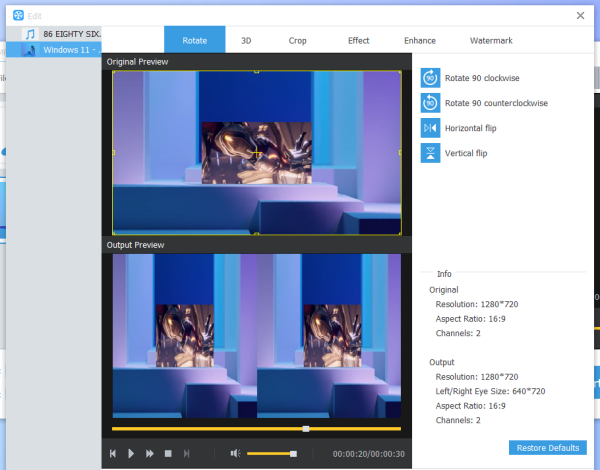600x470 pixels.
Task: Click the Original Preview heading
Action: [x=137, y=62]
